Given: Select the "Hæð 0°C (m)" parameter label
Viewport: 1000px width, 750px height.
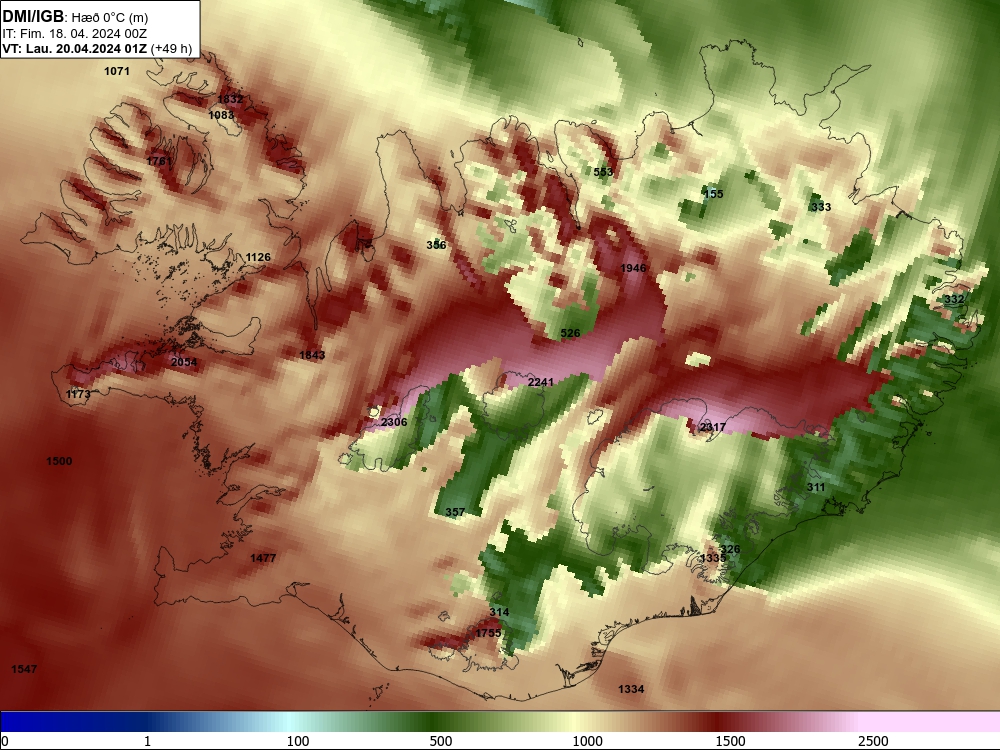Looking at the screenshot, I should [110, 18].
